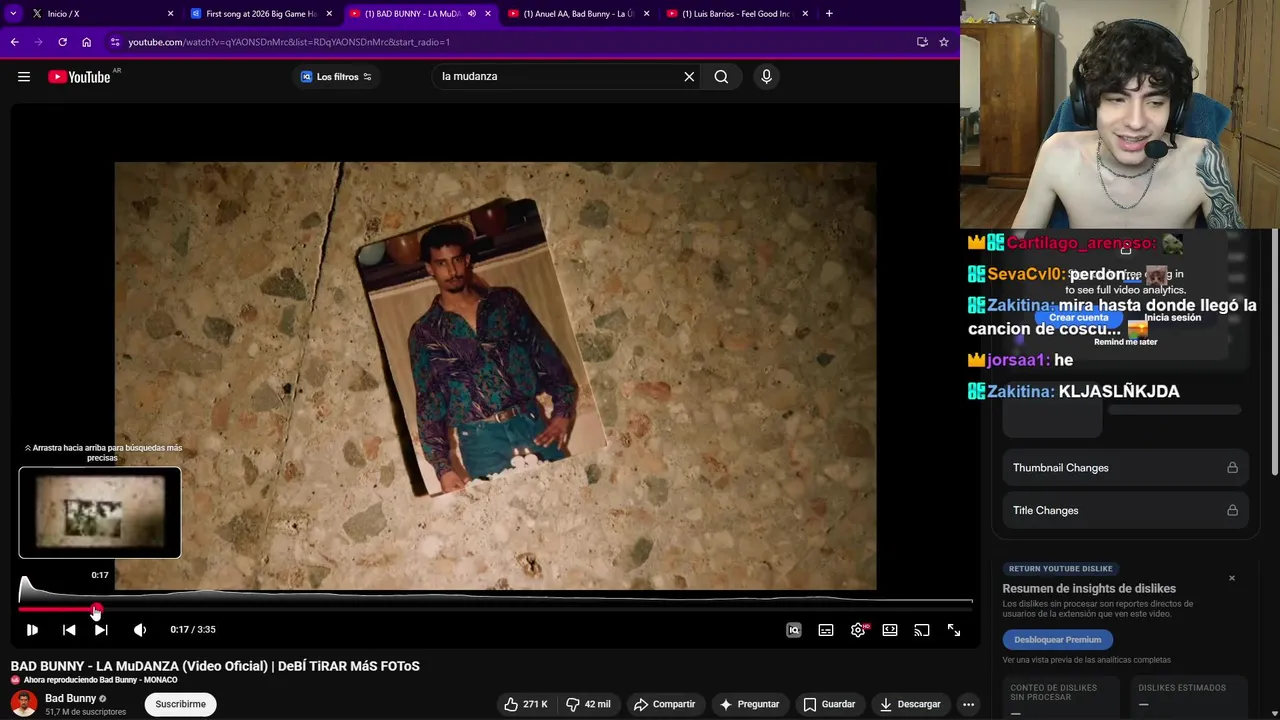1280x720 pixels.
Task: Toggle play/pause on the video player
Action: 32,630
